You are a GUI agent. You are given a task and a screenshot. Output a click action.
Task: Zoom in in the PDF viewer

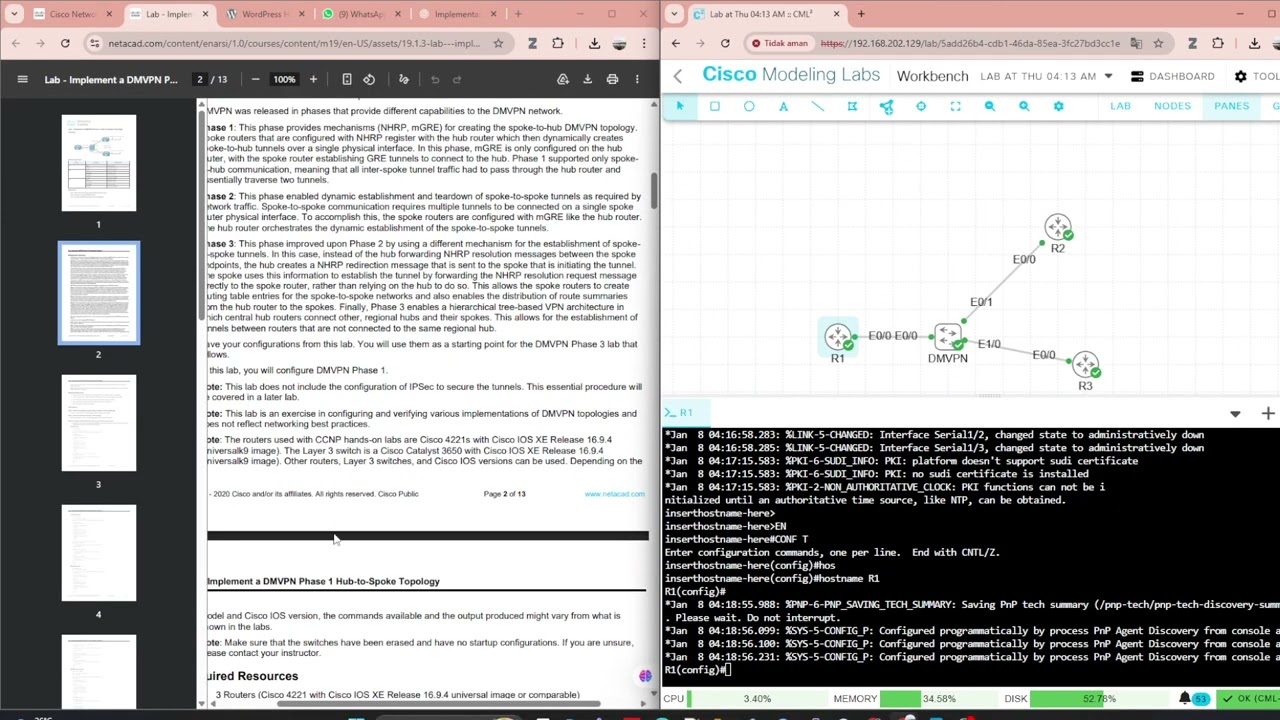click(x=313, y=79)
